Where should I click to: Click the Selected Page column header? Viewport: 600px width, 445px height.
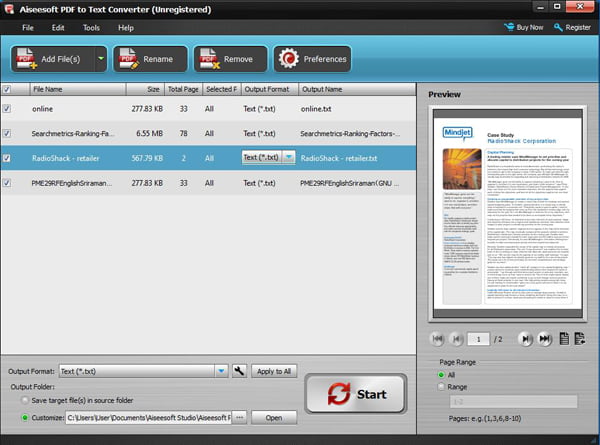pyautogui.click(x=222, y=89)
